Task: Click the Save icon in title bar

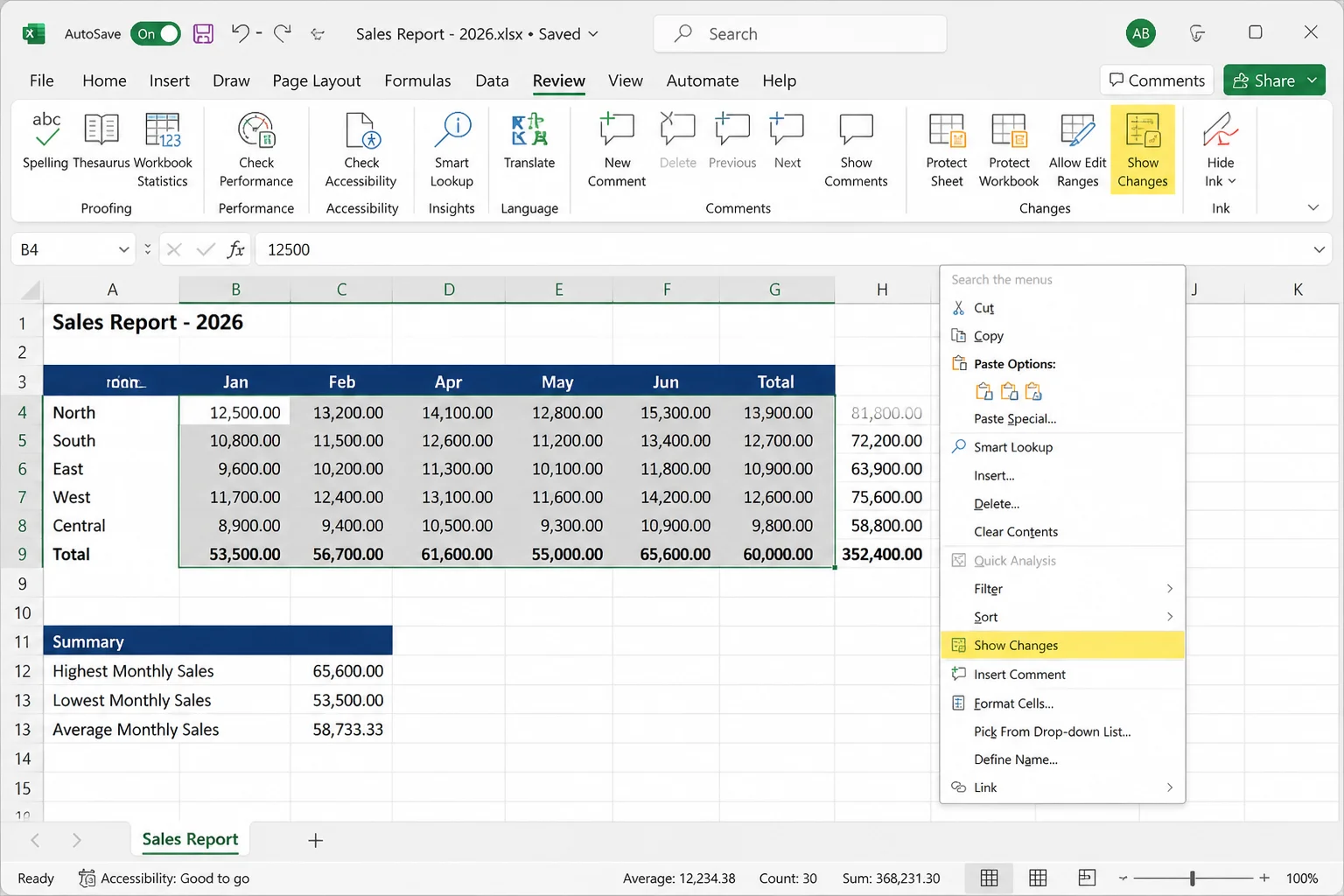Action: click(x=203, y=34)
